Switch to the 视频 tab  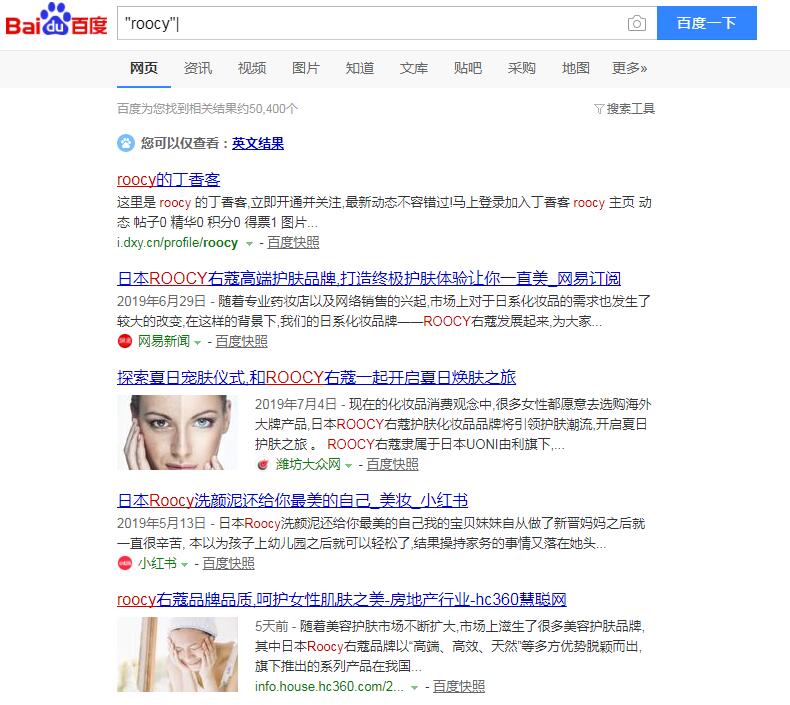tap(252, 68)
